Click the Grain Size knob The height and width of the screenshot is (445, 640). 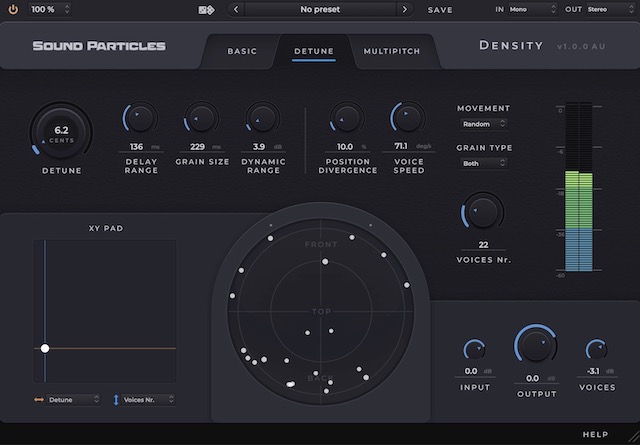[x=202, y=119]
